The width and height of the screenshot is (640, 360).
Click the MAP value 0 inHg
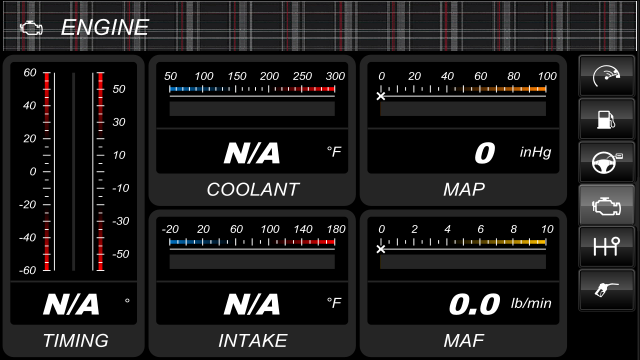(x=485, y=153)
